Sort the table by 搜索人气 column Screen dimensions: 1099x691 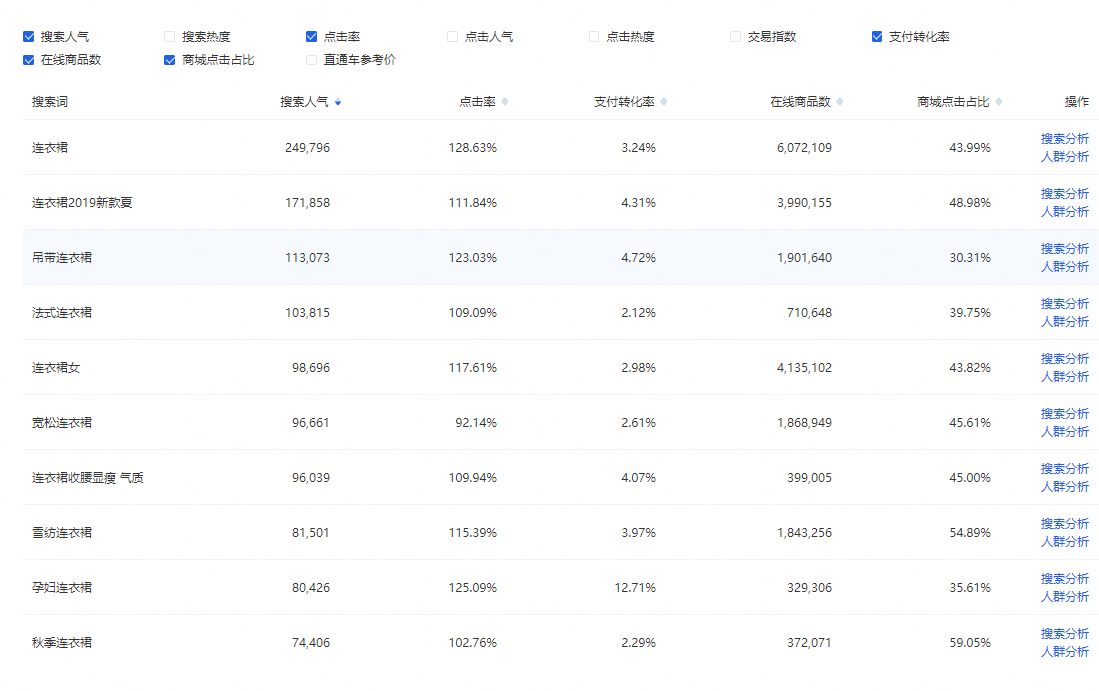pos(338,101)
